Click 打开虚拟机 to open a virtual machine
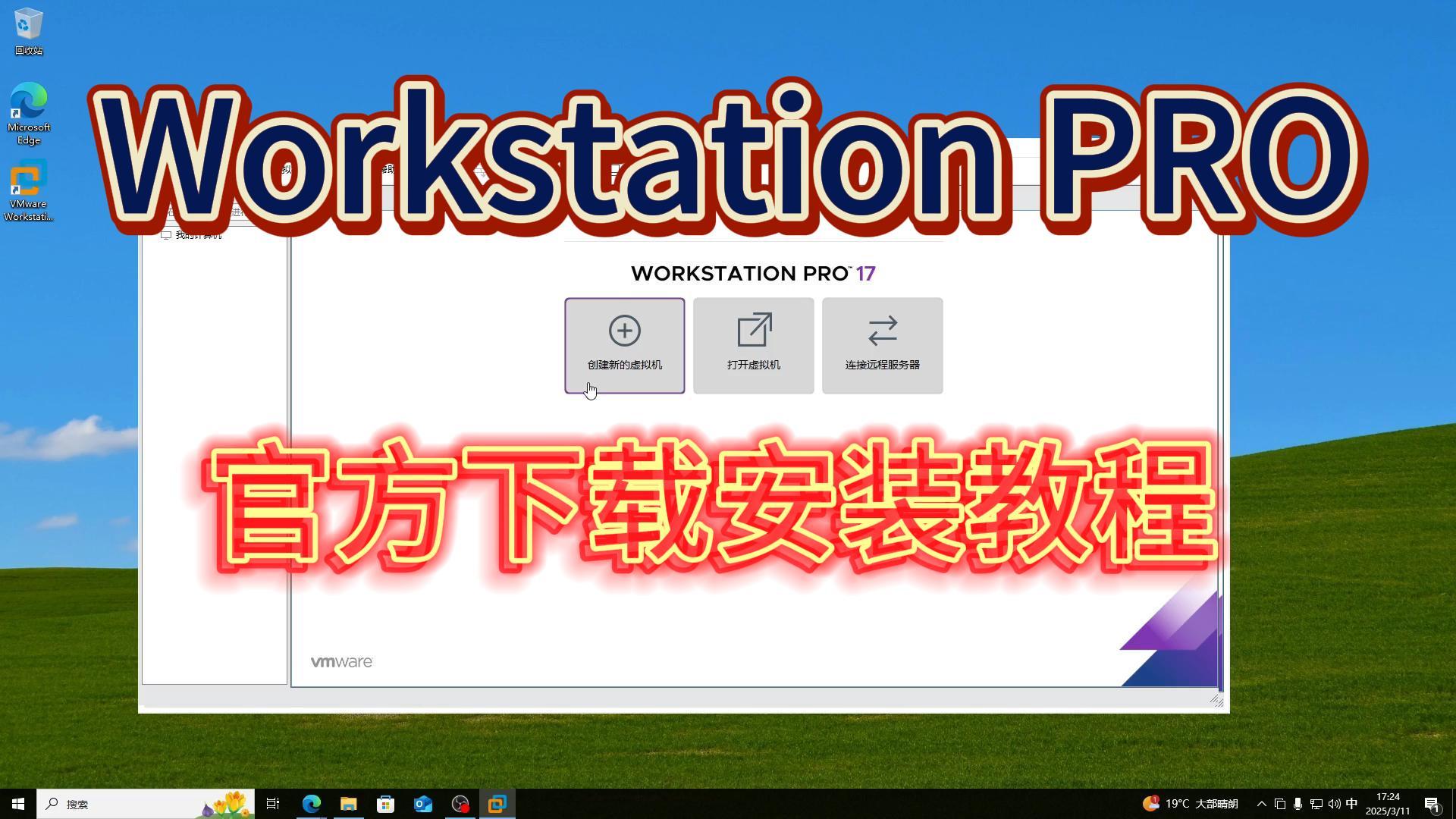Screen dimensions: 1456x819 point(752,345)
